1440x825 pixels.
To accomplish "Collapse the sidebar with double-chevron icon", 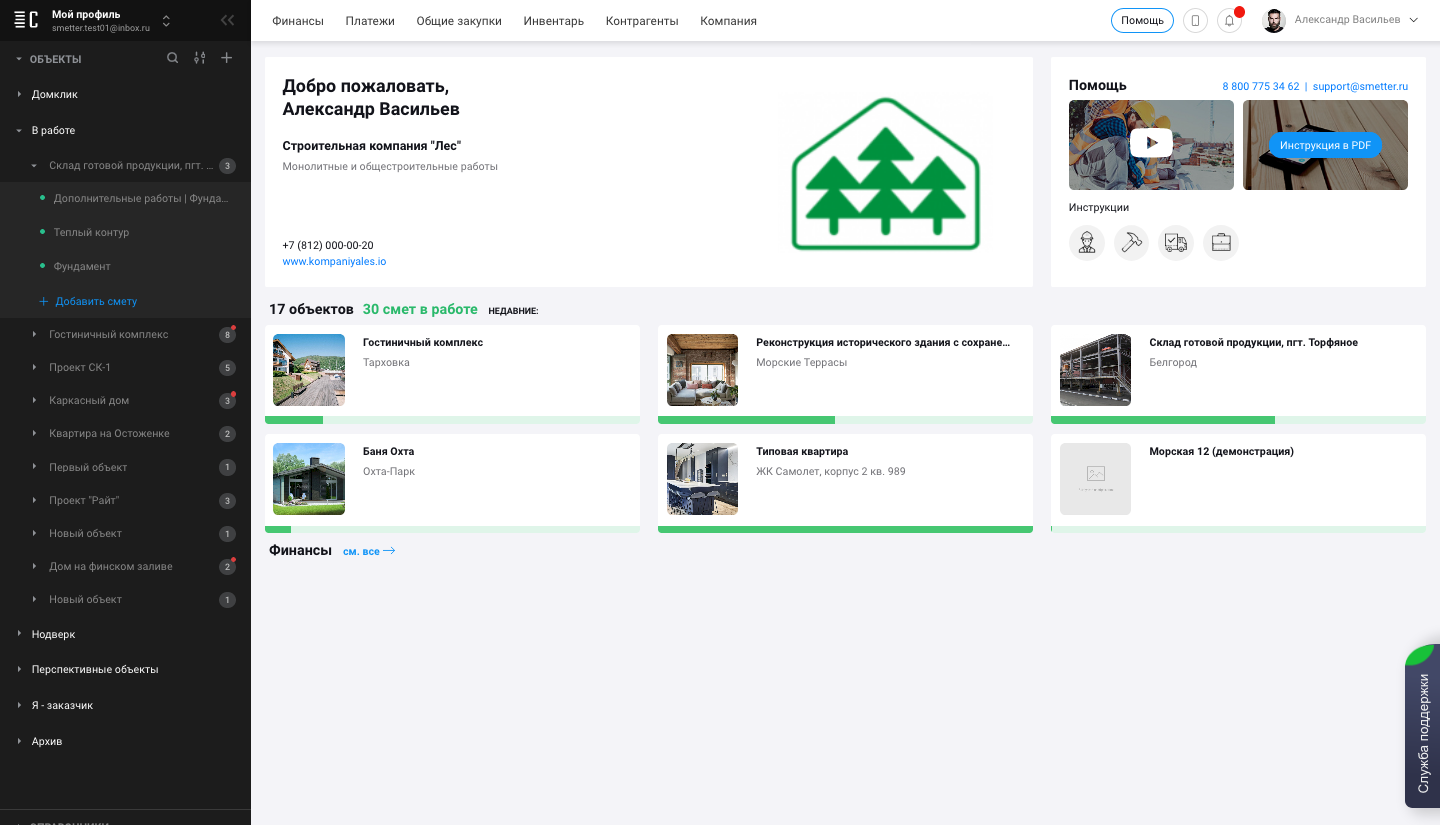I will (228, 20).
